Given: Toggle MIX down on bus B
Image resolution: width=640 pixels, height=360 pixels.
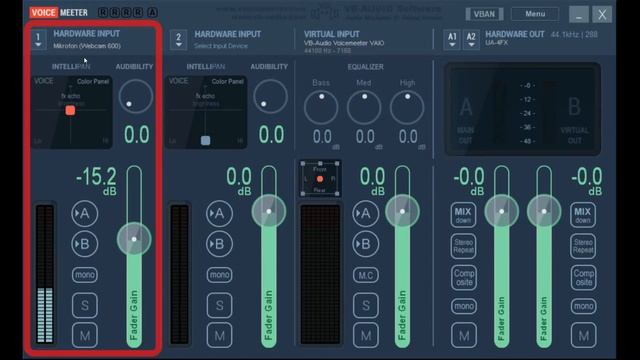Looking at the screenshot, I should (x=583, y=215).
